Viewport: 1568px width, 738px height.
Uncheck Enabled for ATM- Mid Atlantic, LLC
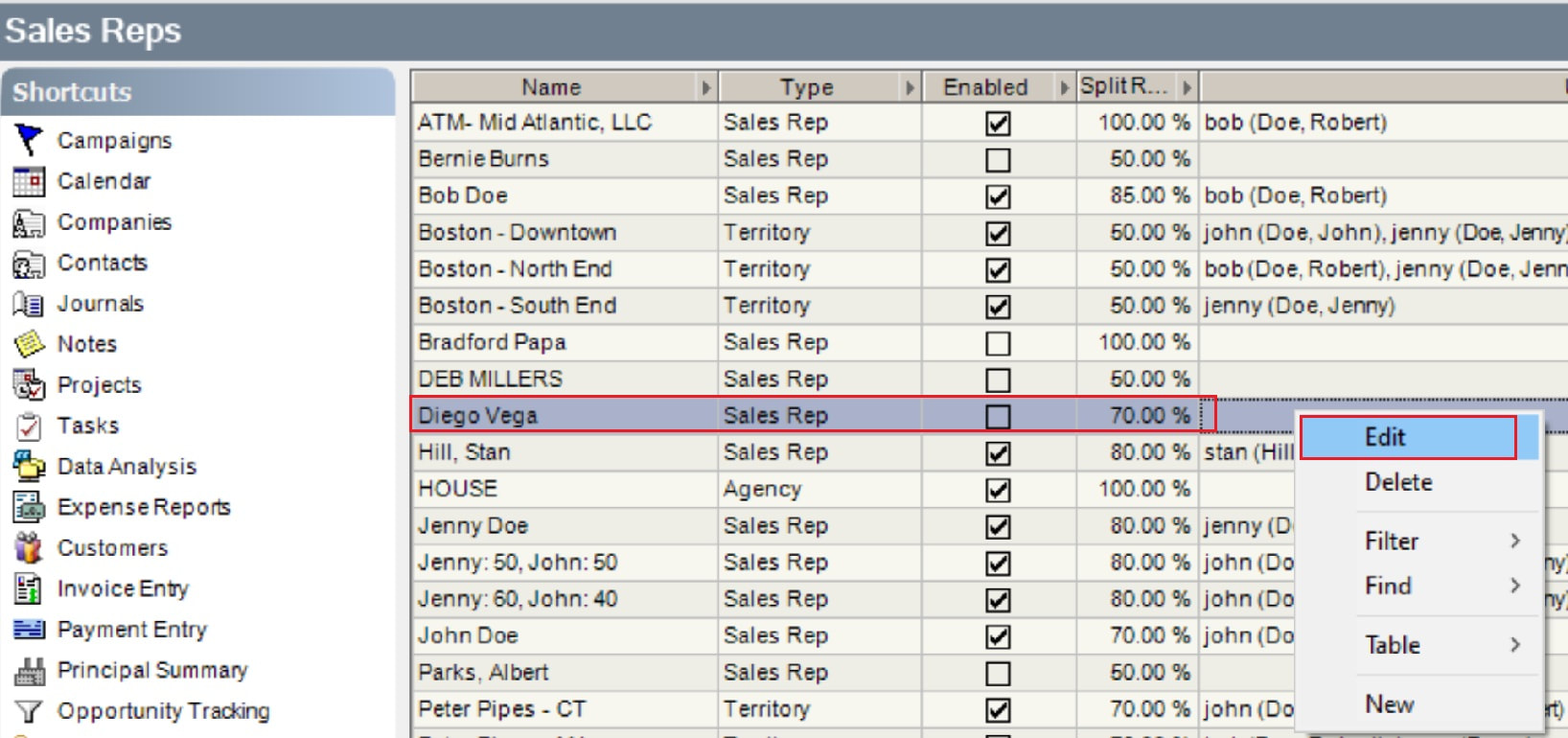coord(998,124)
